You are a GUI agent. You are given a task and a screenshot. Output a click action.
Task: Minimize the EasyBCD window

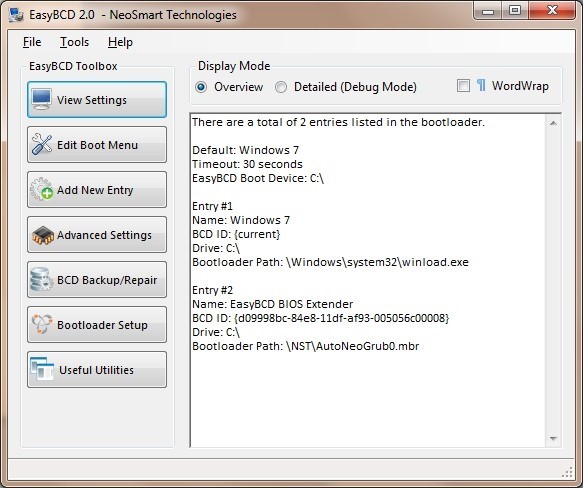pos(487,10)
